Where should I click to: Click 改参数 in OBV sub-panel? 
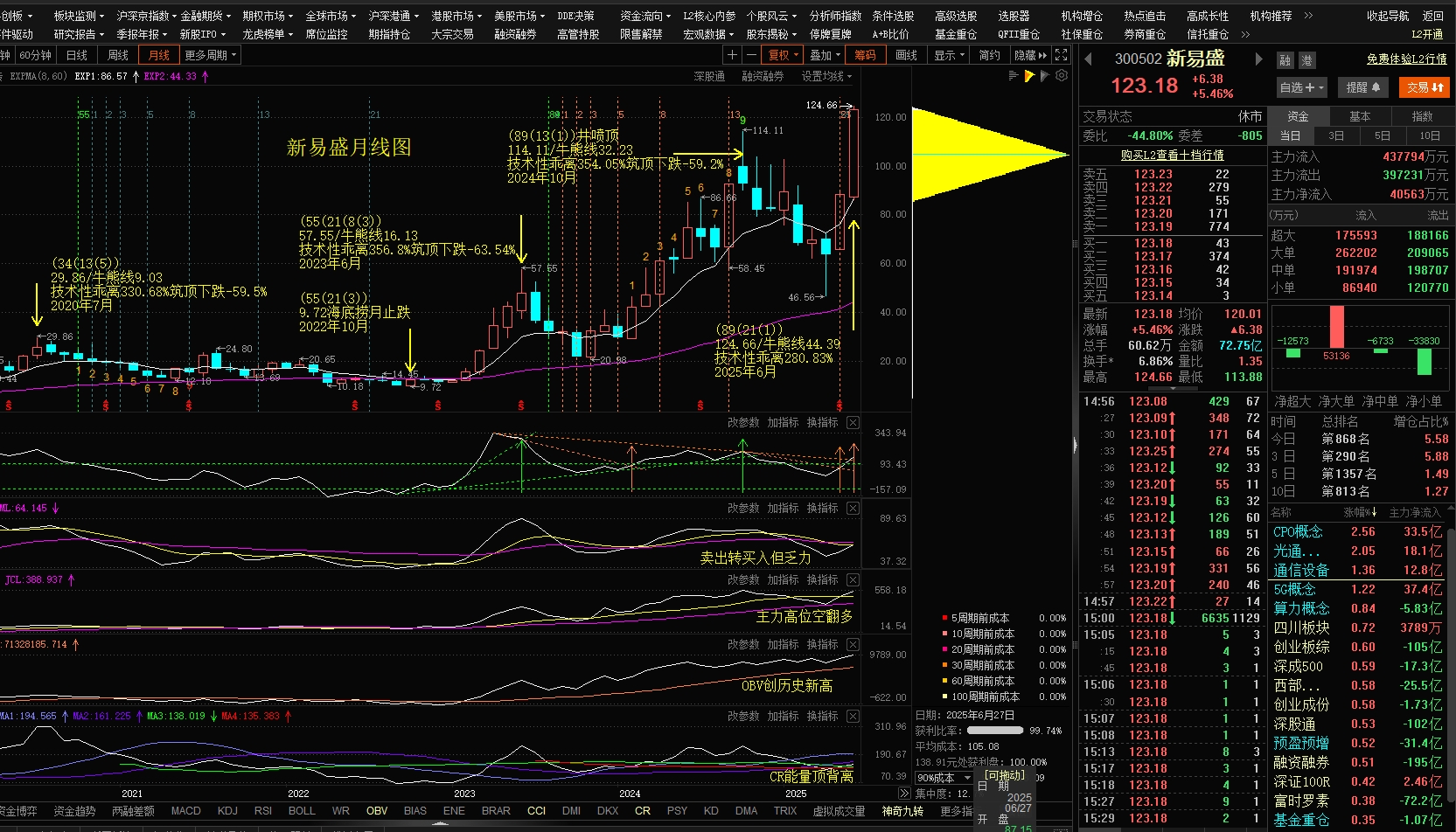click(x=743, y=644)
